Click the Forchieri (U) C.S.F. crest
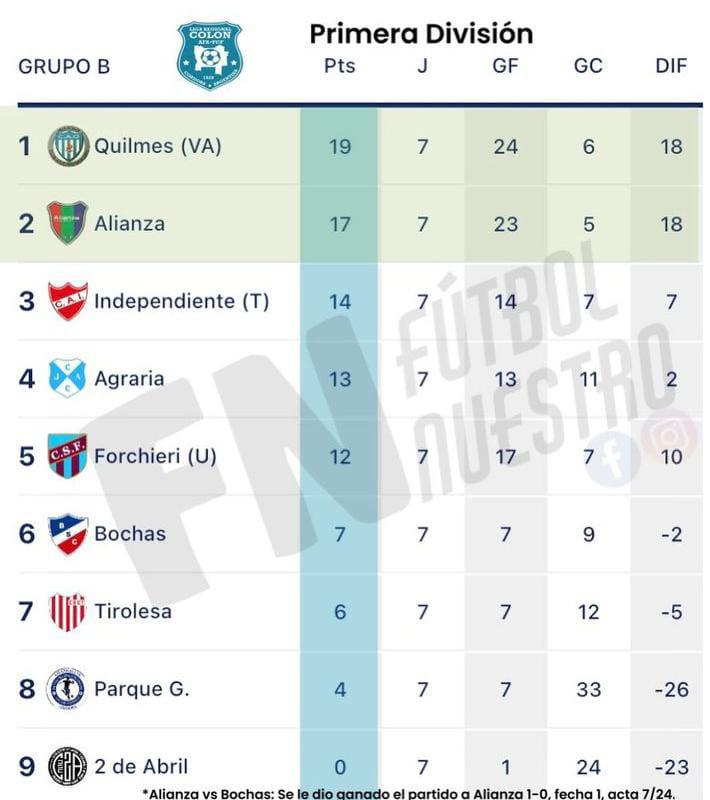This screenshot has width=710, height=800. point(68,456)
